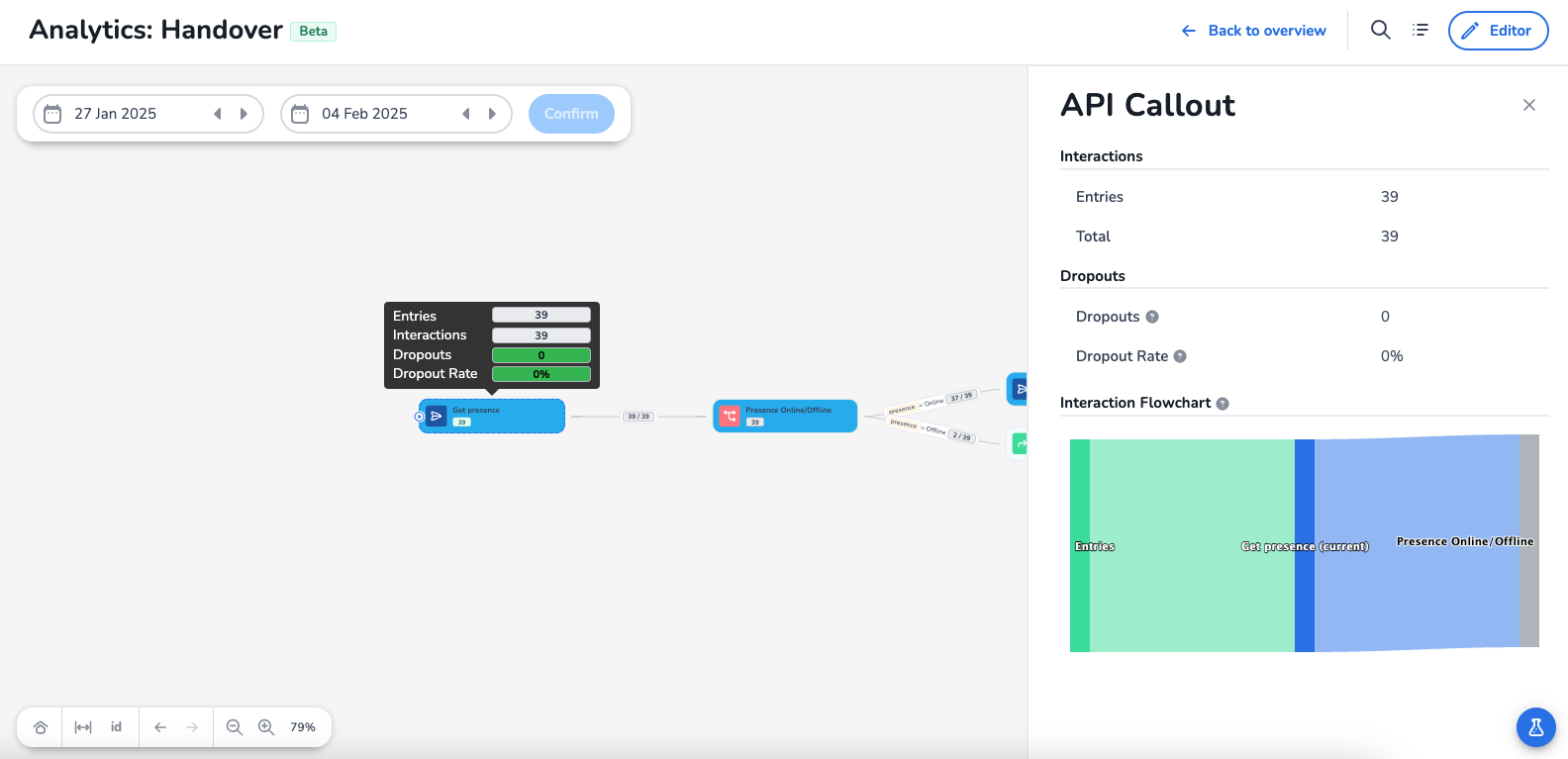
Task: Step the 04 Feb 2025 date backward
Action: tap(465, 114)
